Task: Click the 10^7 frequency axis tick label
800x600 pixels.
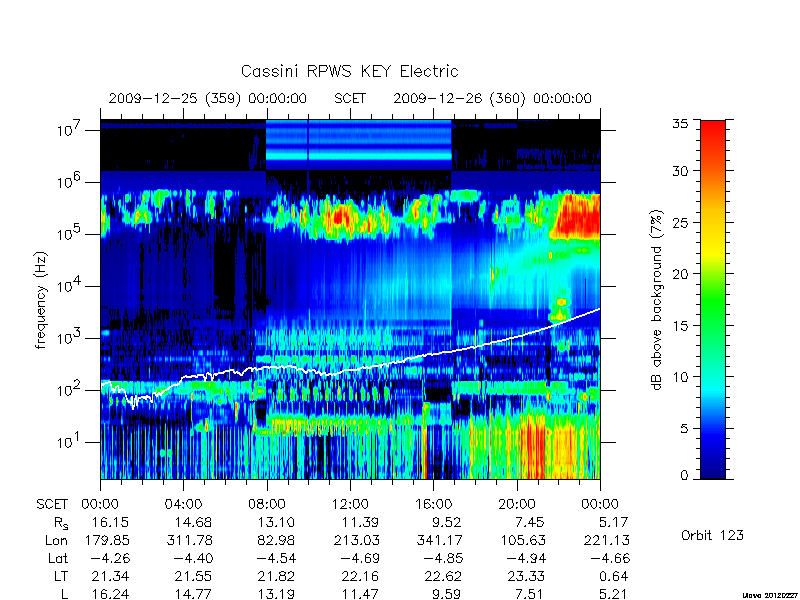Action: [x=69, y=129]
